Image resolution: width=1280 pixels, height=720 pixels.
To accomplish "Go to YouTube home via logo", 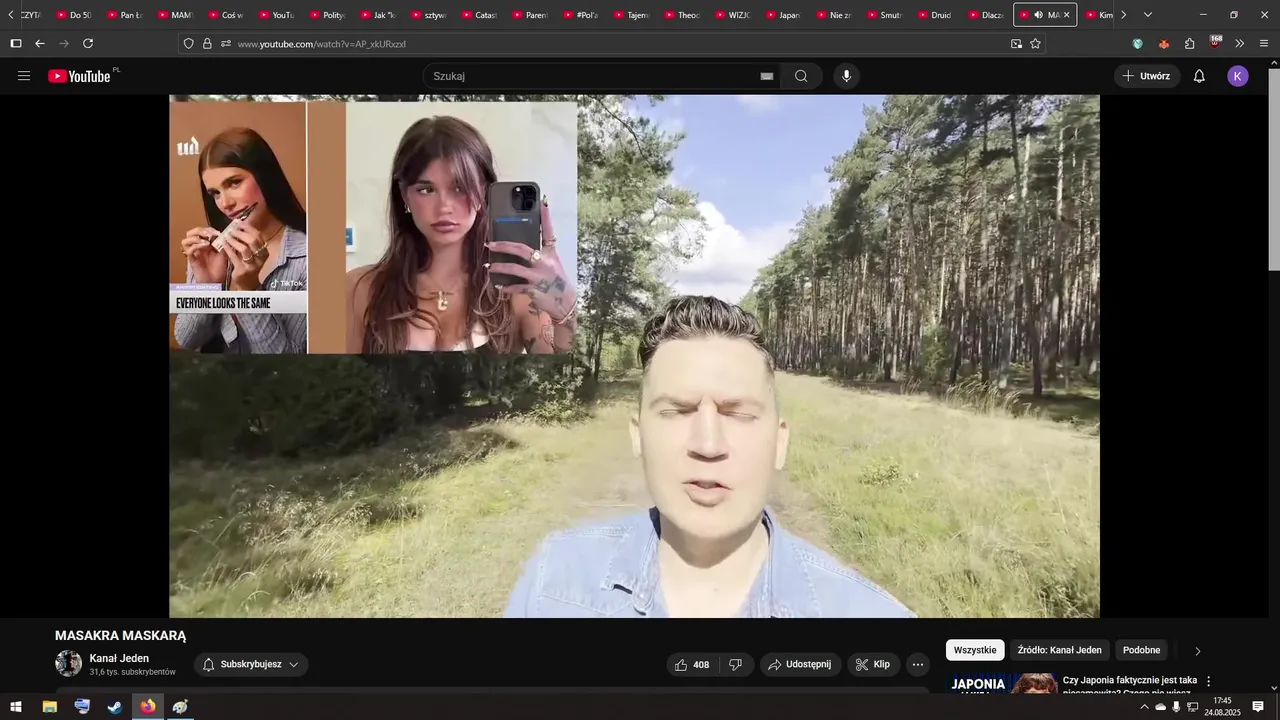I will [x=79, y=76].
